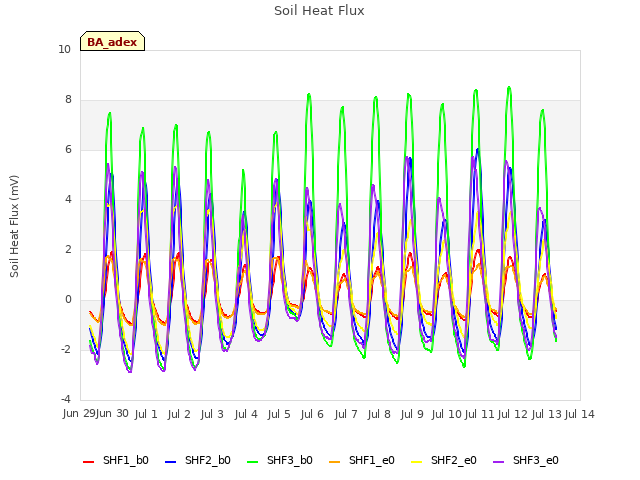Click the Jul 9 x-axis label

412,414
